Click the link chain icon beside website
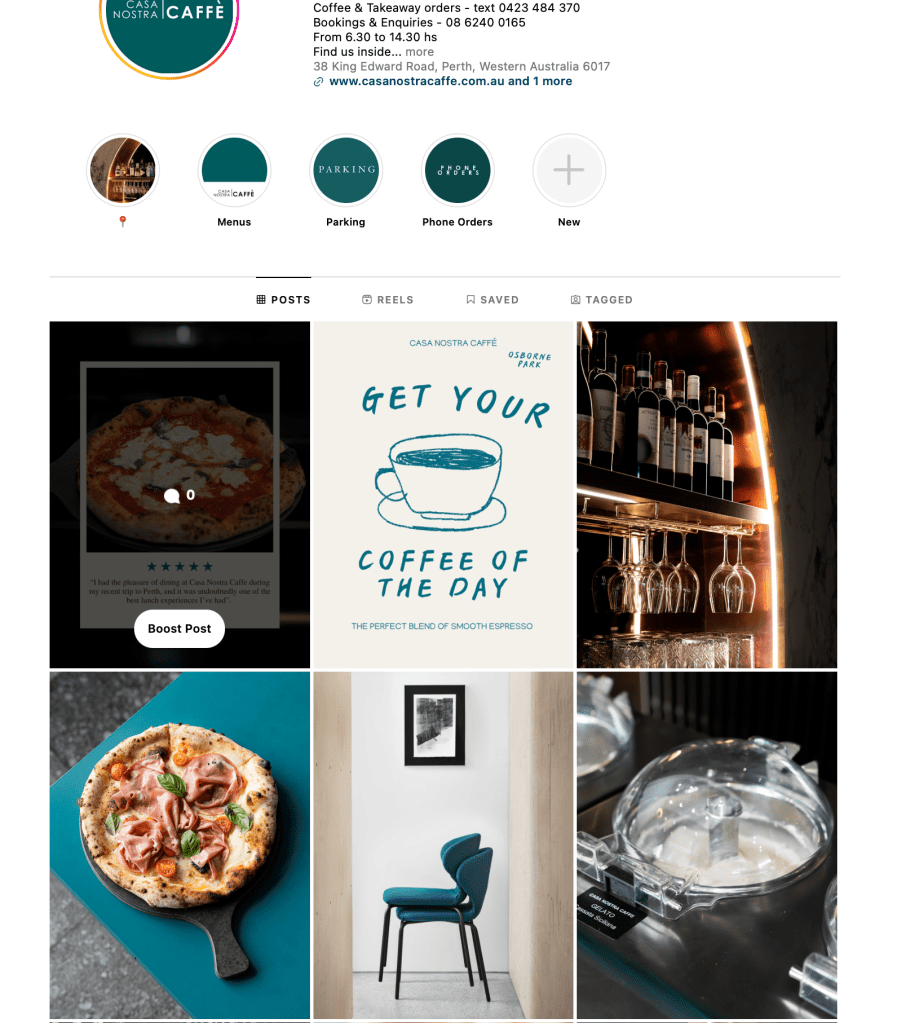Image resolution: width=919 pixels, height=1023 pixels. pyautogui.click(x=318, y=82)
